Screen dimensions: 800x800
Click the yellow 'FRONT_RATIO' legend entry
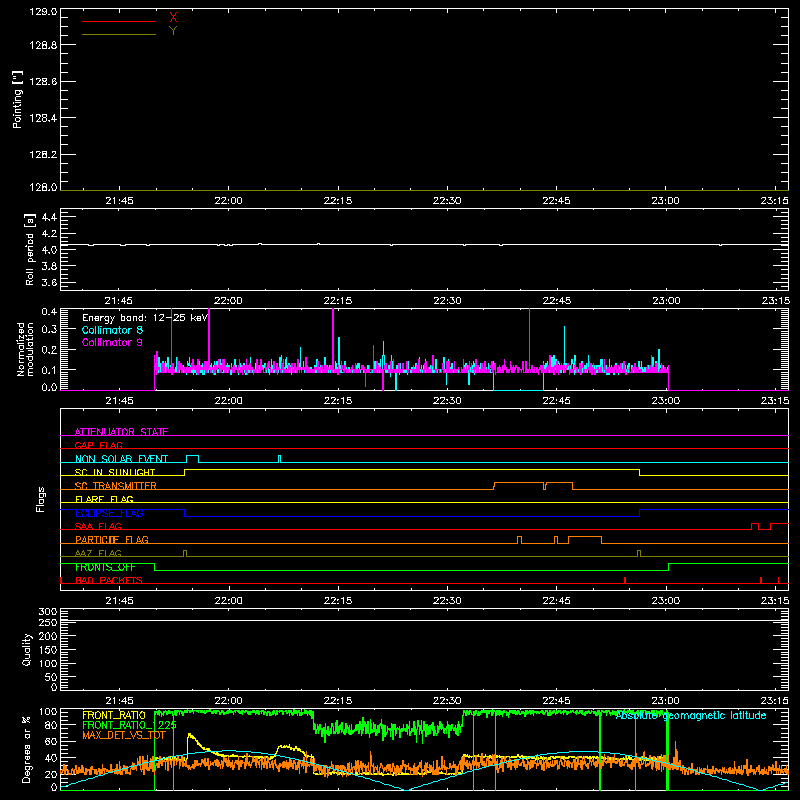(x=114, y=715)
